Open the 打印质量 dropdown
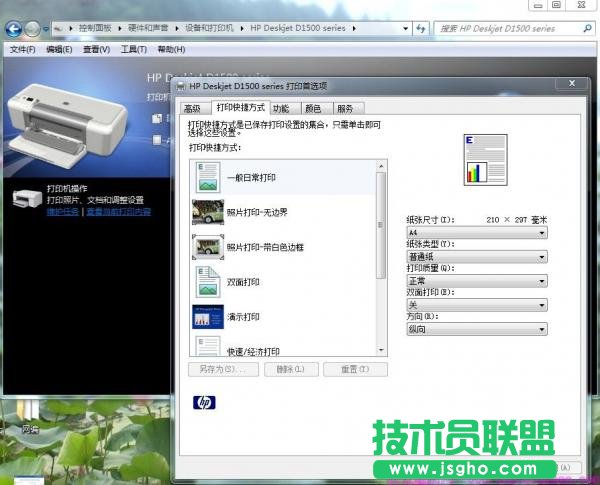Screen dimensions: 600x485 [476, 281]
